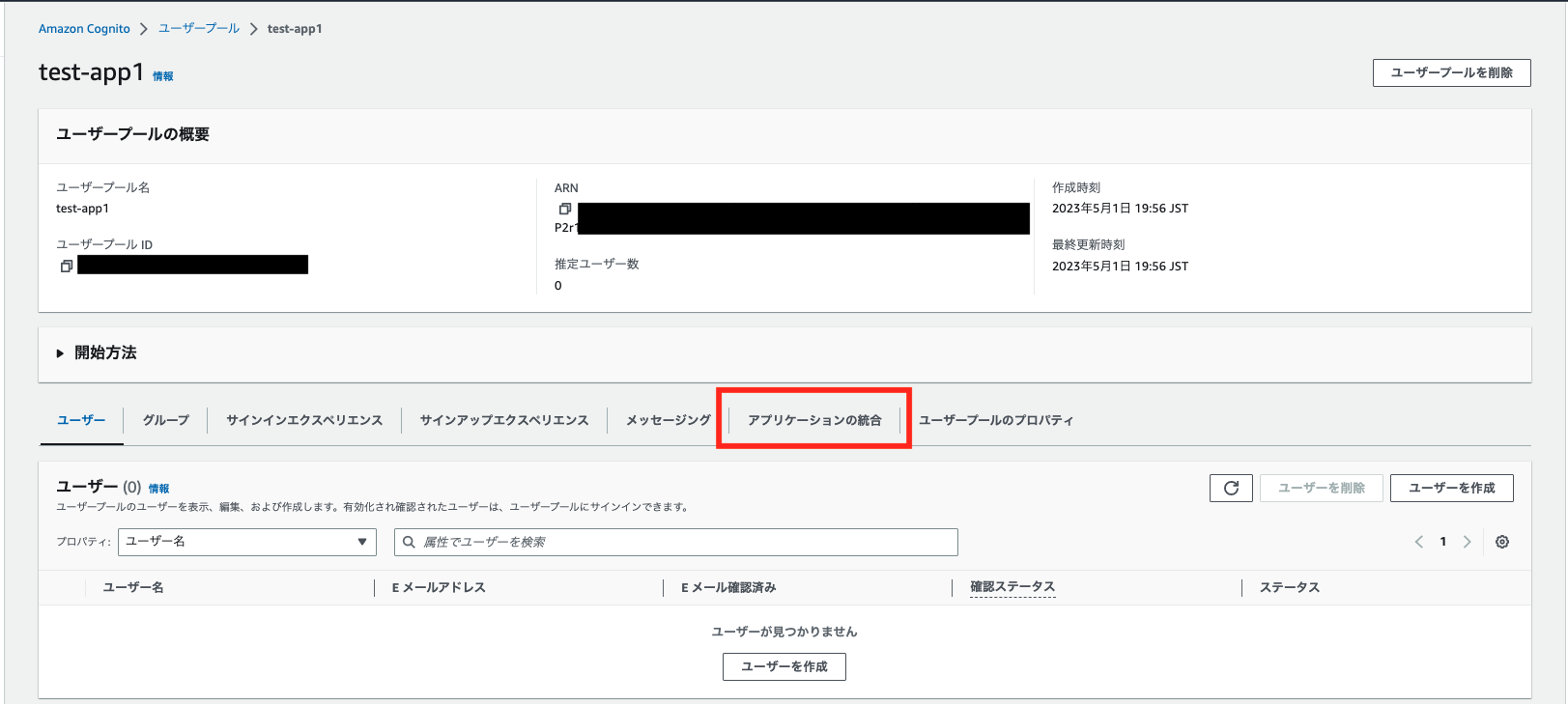The image size is (1568, 704).
Task: Click the test-app1 user pool name value
Action: pos(82,209)
